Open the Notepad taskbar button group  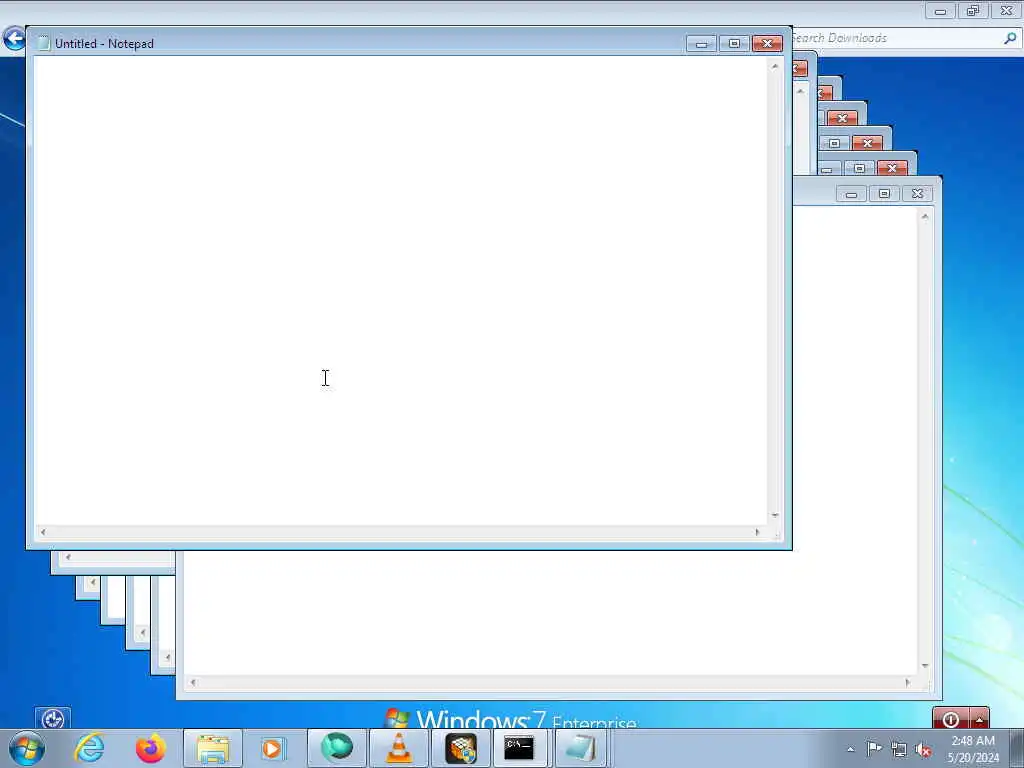click(581, 748)
